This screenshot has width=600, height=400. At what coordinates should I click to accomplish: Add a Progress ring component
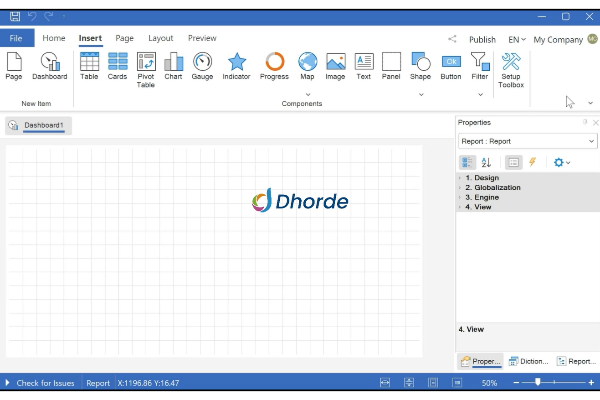click(x=274, y=66)
